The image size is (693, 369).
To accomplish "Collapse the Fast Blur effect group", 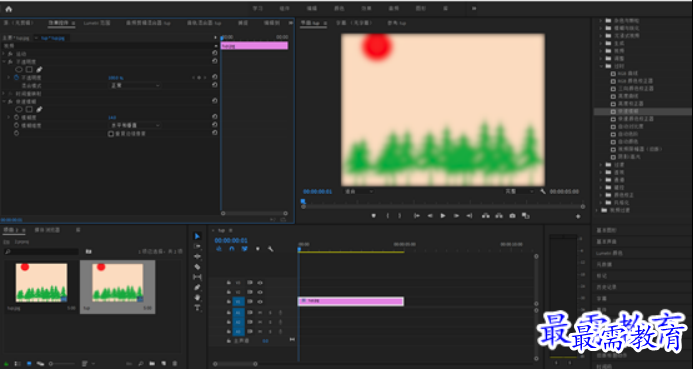I will click(x=4, y=102).
